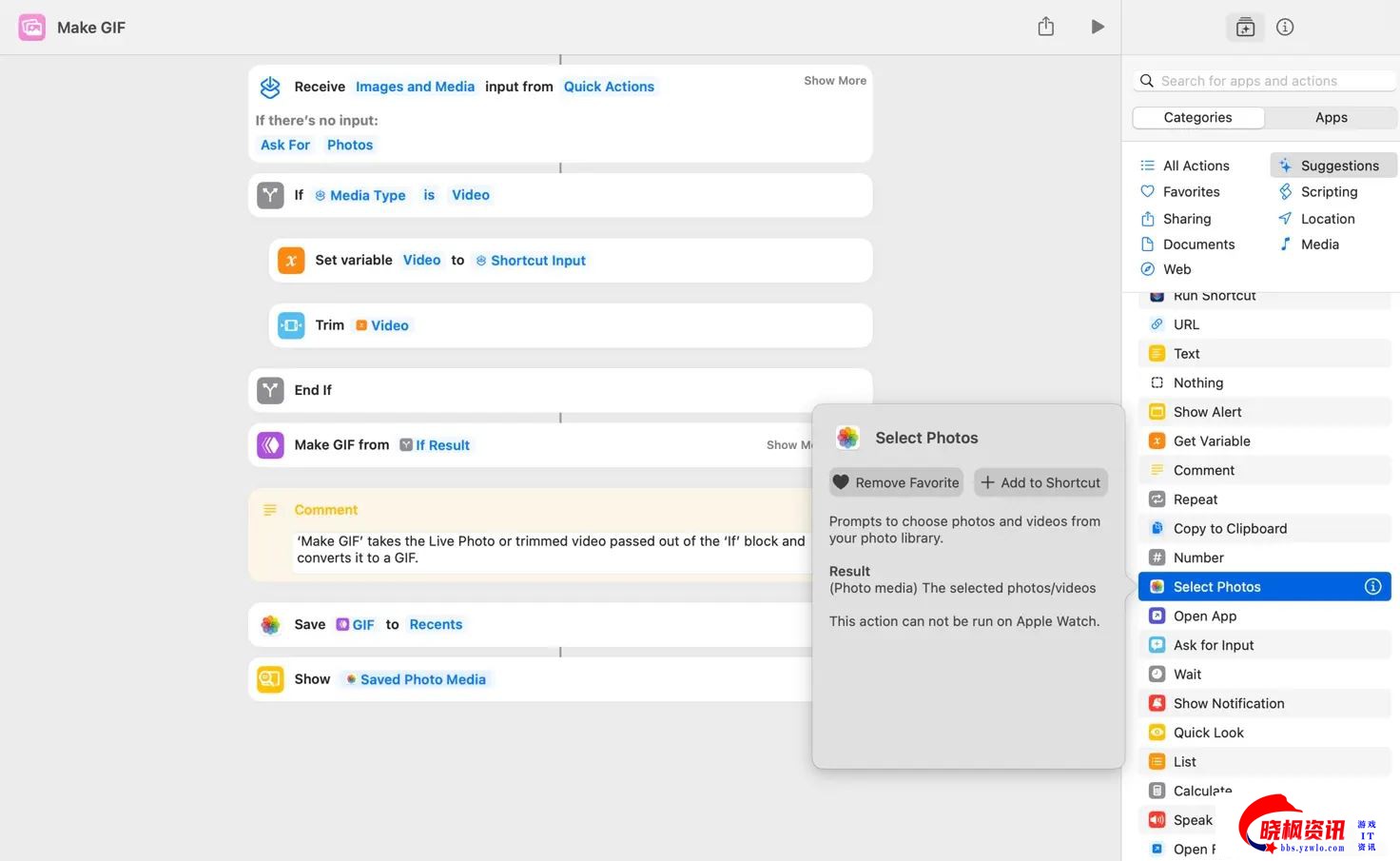This screenshot has height=861, width=1400.
Task: Select the Open App action
Action: tap(1264, 616)
